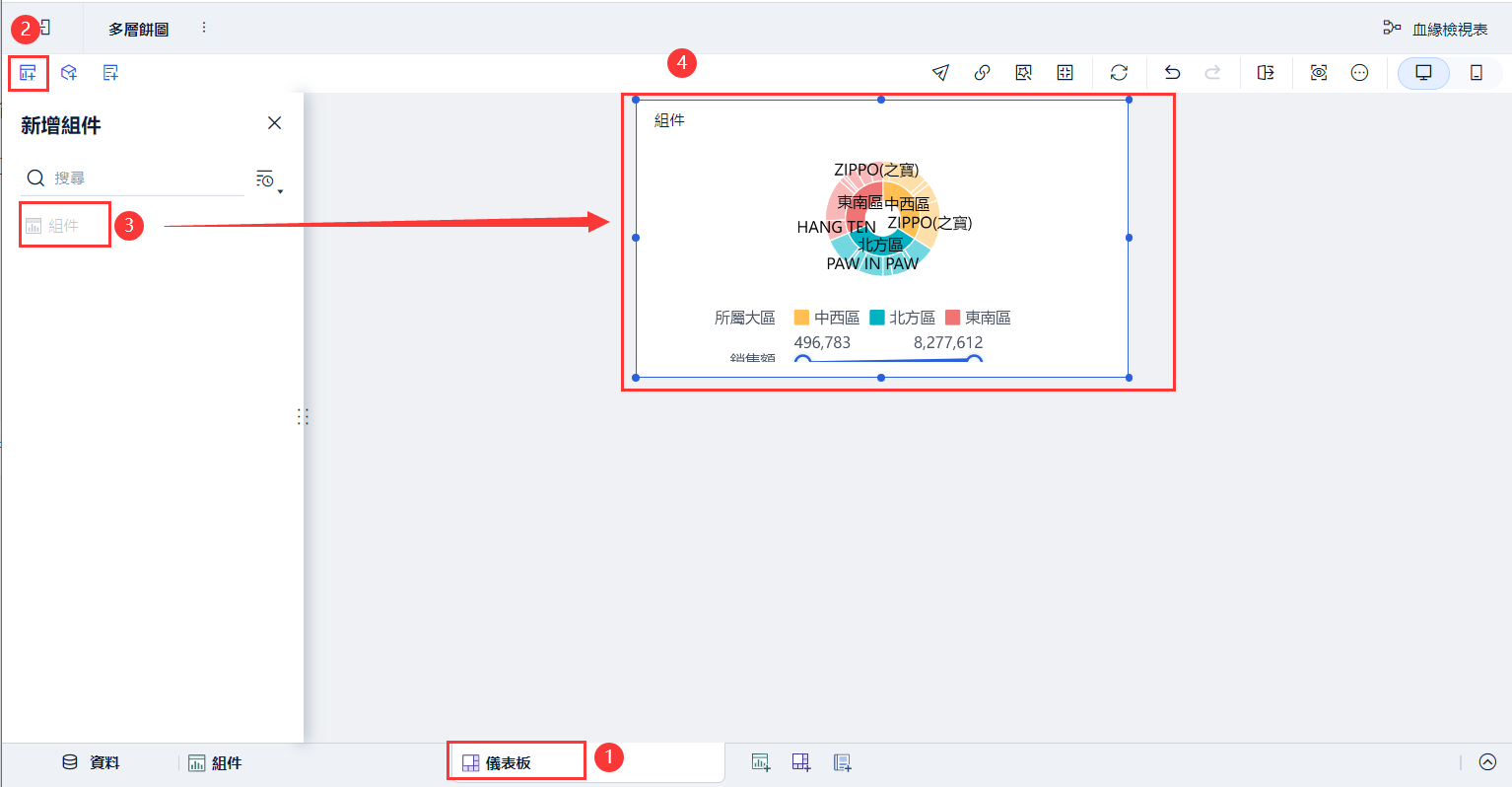The height and width of the screenshot is (787, 1512).
Task: Click the add dashboard icon in bottom bar
Action: coord(801,762)
